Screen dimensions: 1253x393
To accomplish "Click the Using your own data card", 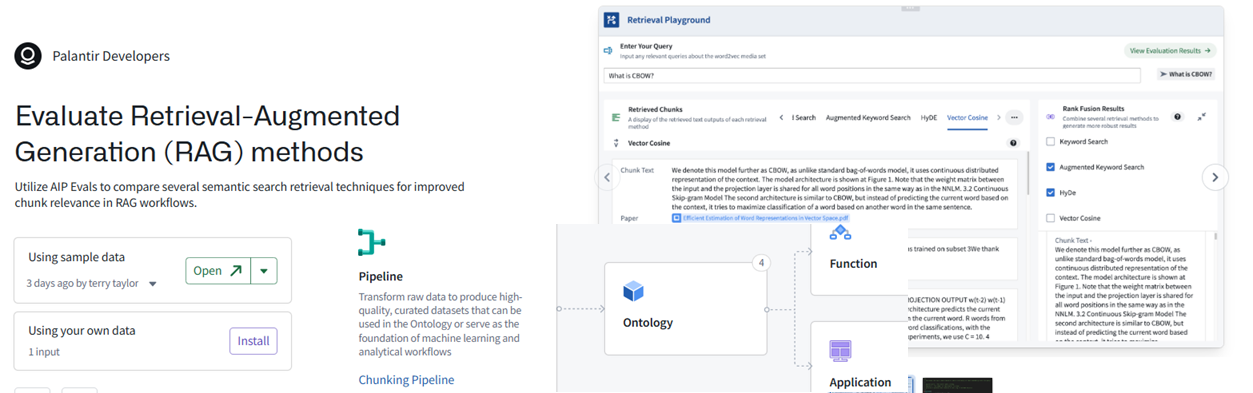I will [152, 341].
